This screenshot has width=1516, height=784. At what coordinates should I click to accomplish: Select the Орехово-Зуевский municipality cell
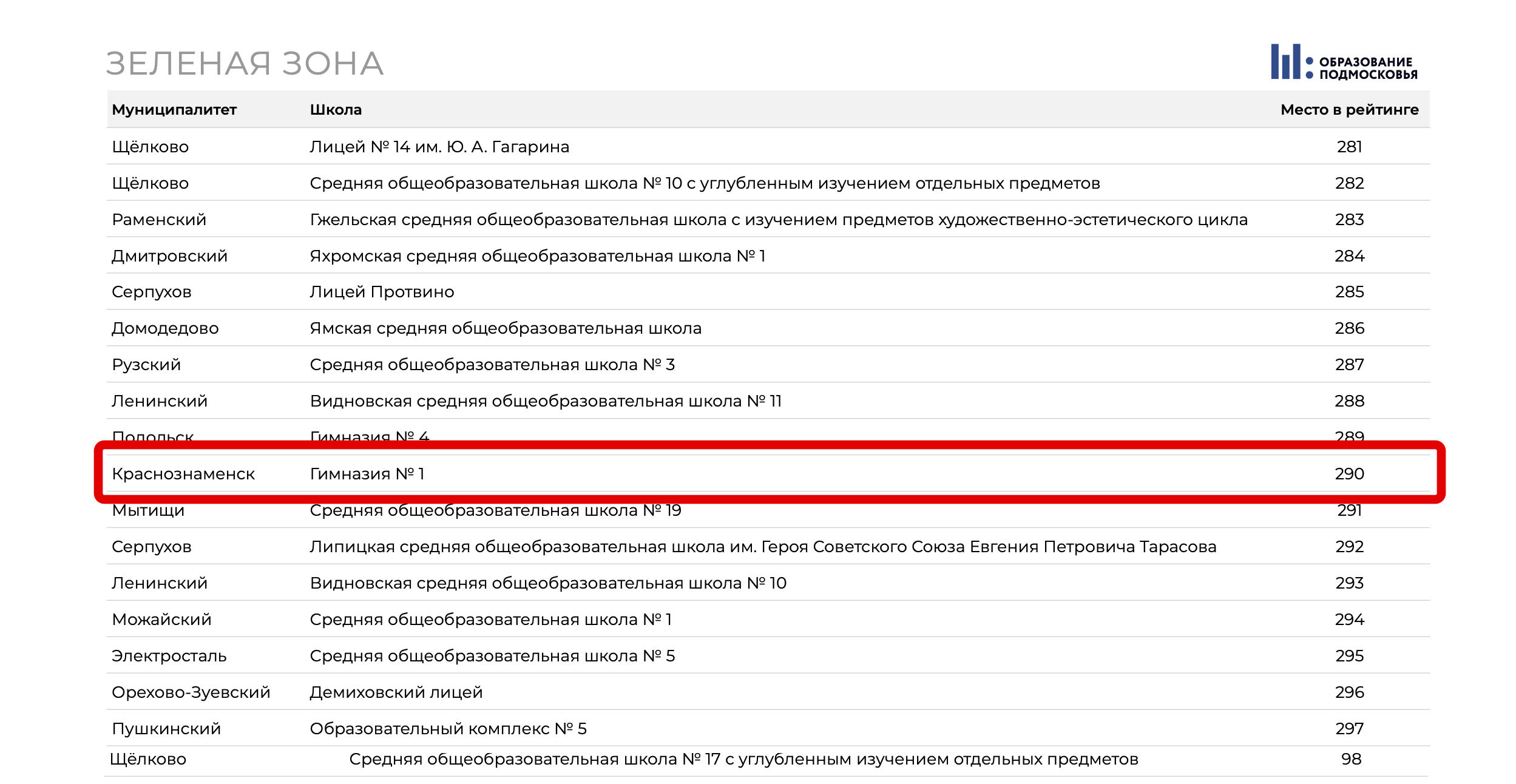(x=191, y=692)
